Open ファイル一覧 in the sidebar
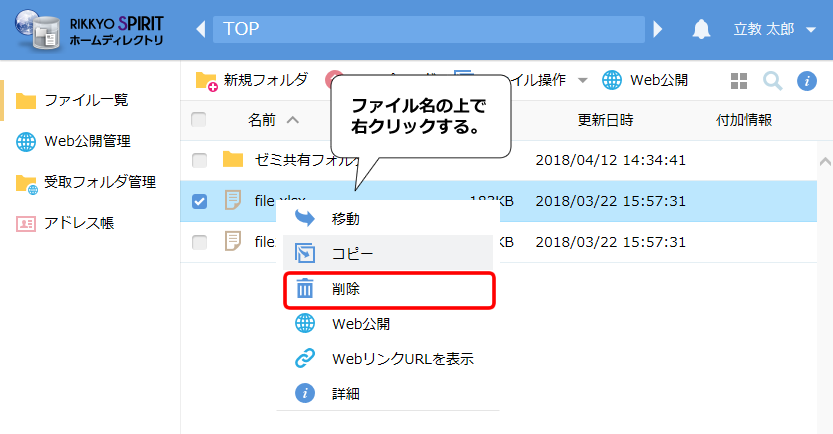 coord(72,100)
